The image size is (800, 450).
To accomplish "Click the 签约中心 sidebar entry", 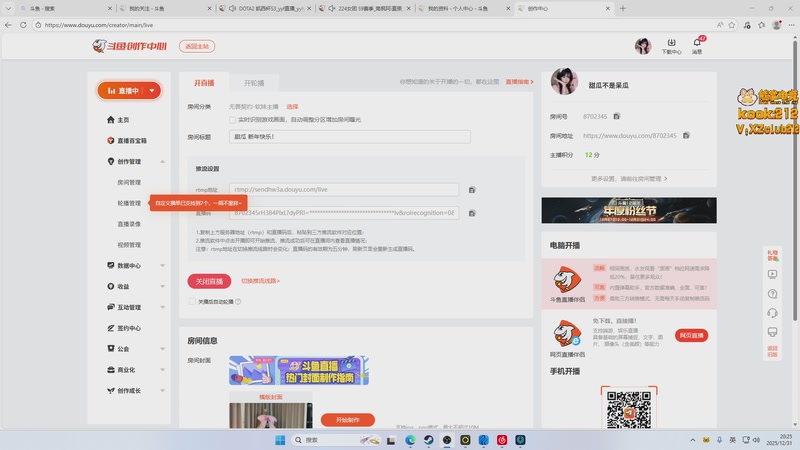I will (124, 328).
